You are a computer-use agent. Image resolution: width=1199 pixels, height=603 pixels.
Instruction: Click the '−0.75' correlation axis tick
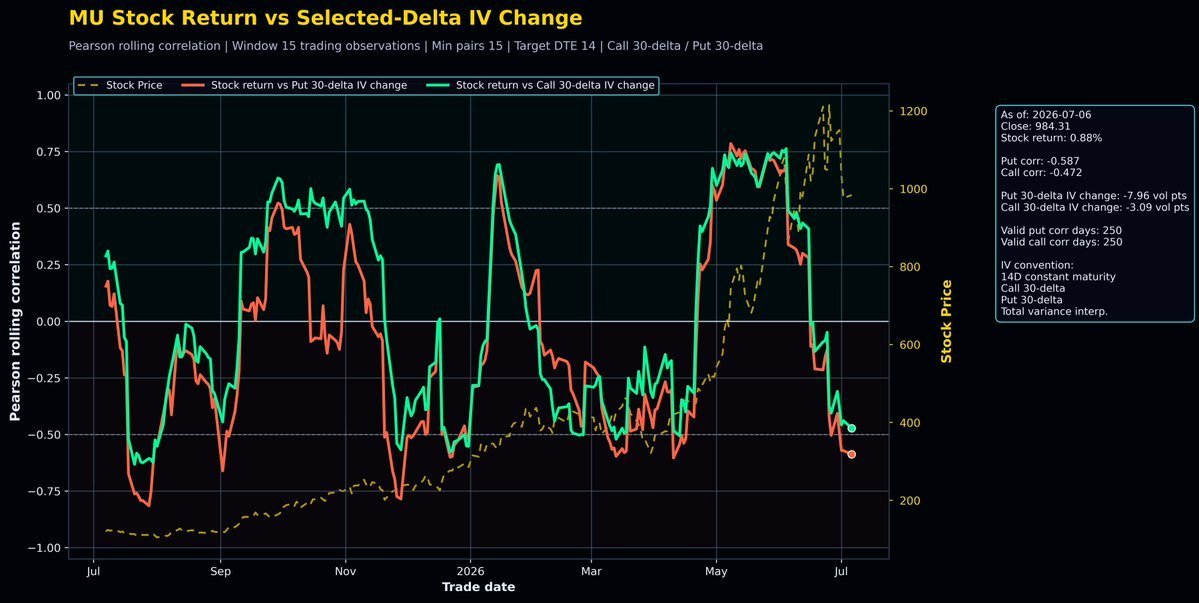(44, 491)
